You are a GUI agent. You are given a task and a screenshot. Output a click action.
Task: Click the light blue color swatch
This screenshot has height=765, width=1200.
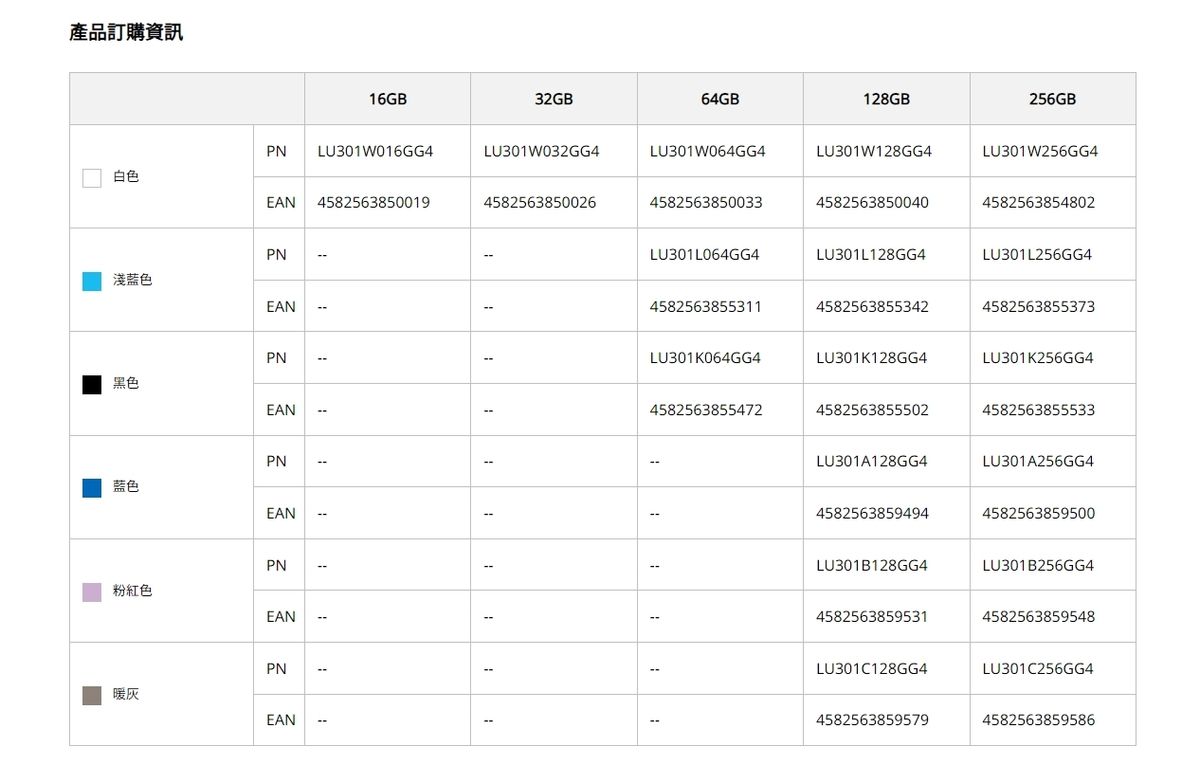point(92,281)
